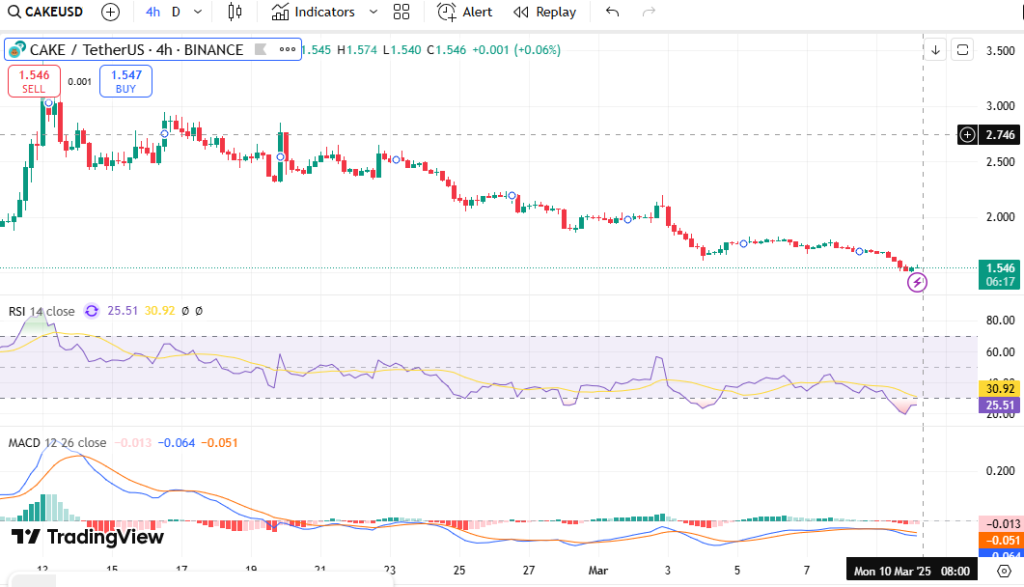This screenshot has height=587, width=1024.
Task: Click the orange MACD signal label -0.051
Action: point(999,540)
